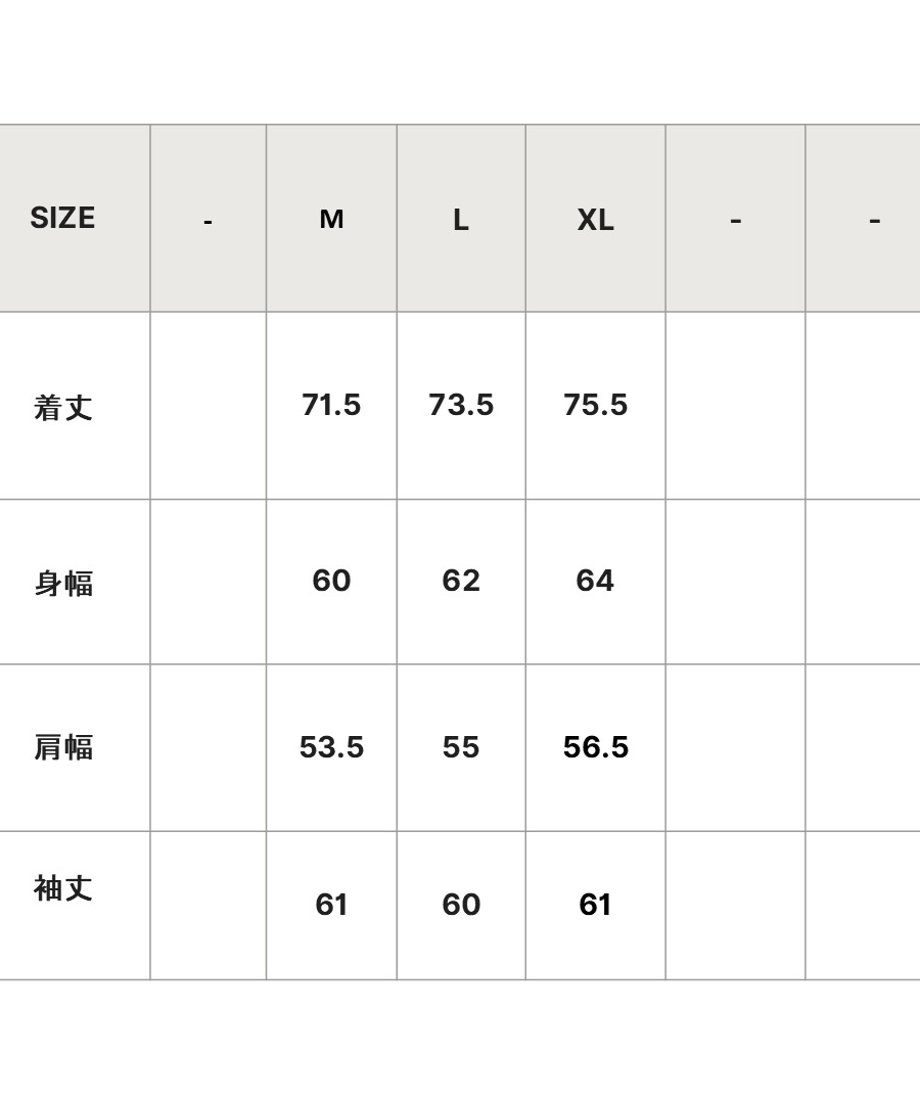Viewport: 920px width, 1104px height.
Task: Click the 73.5 length value for L
Action: [x=461, y=405]
